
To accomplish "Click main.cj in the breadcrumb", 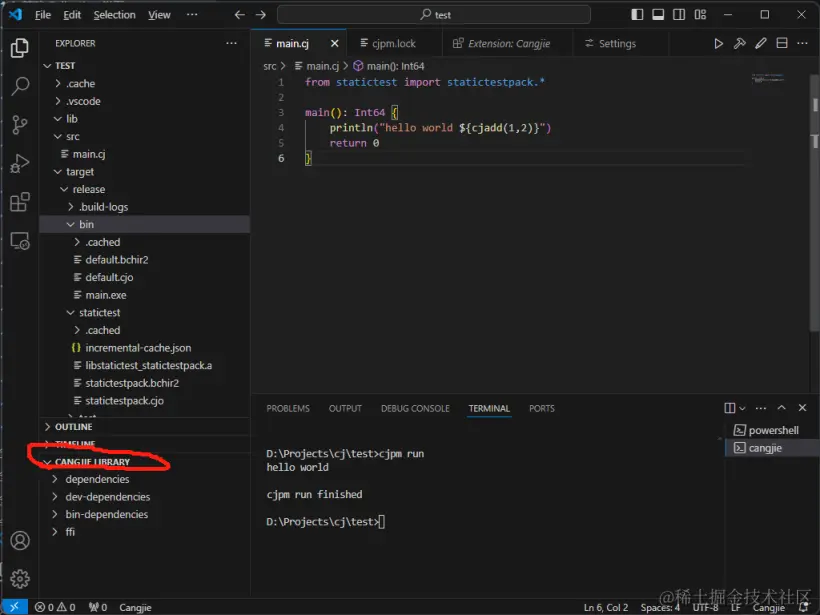I will [322, 66].
